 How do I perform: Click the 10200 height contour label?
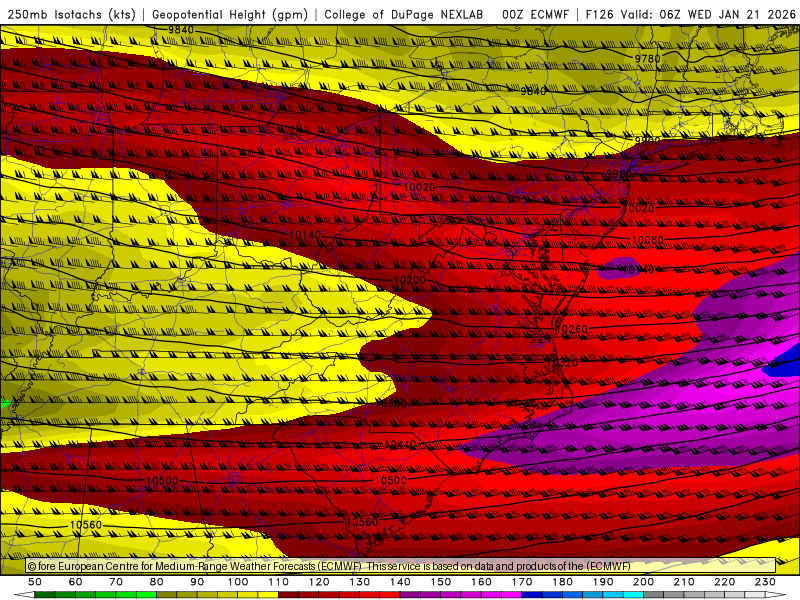[x=410, y=280]
